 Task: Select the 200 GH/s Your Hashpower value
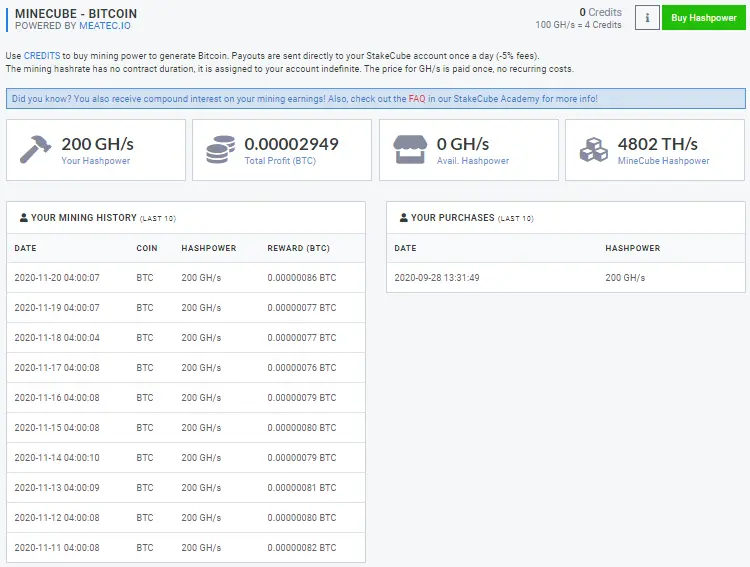point(98,144)
